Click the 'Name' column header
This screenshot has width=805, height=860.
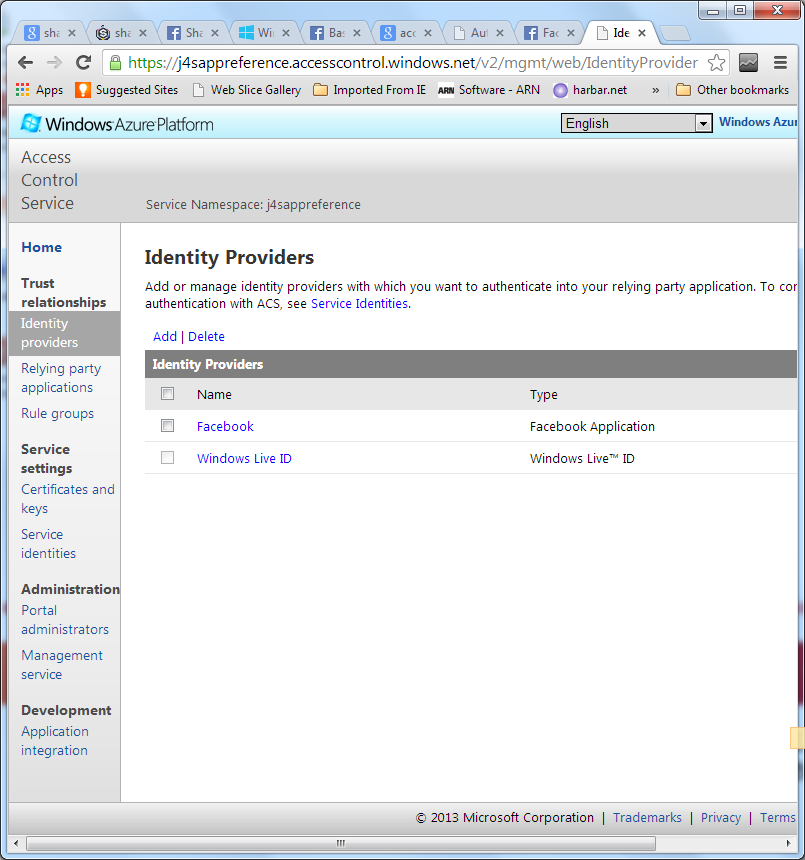(x=214, y=394)
